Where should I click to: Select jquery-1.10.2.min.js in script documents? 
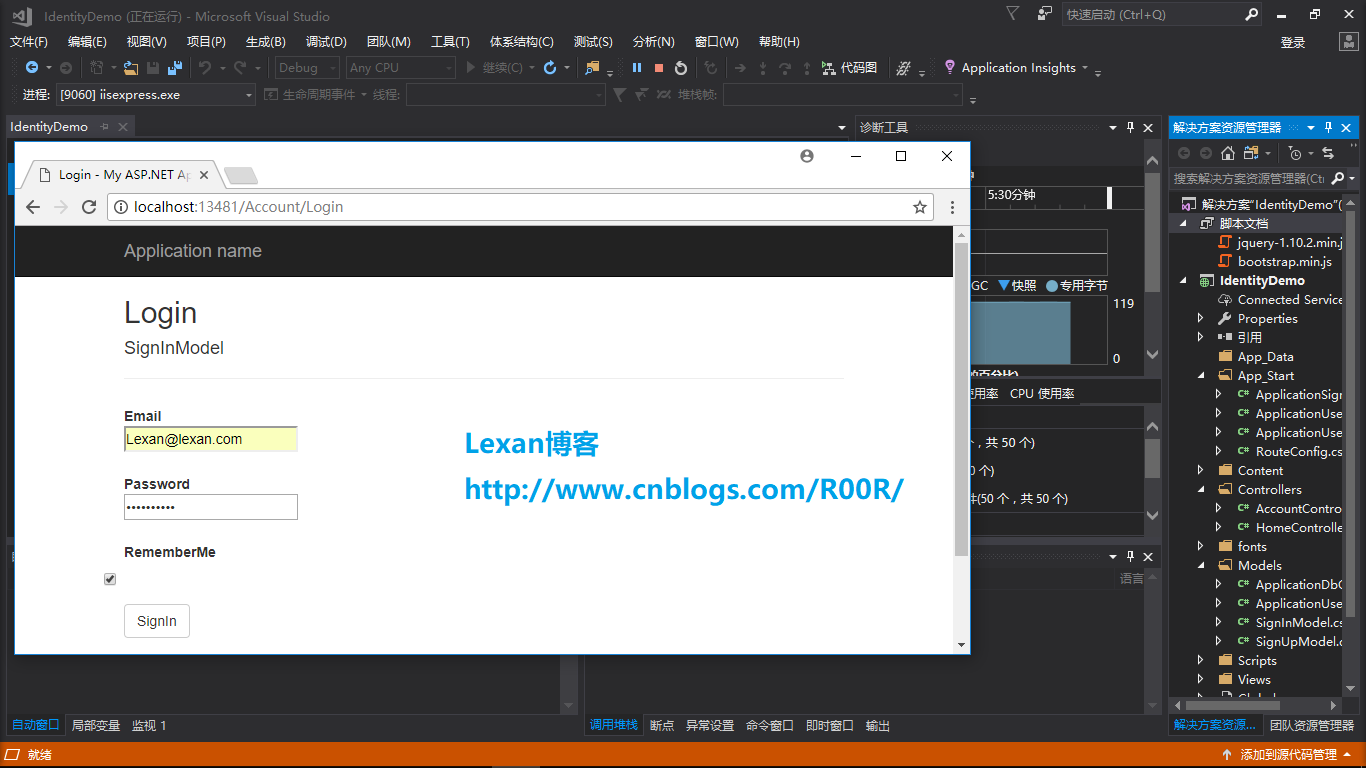(x=1289, y=243)
